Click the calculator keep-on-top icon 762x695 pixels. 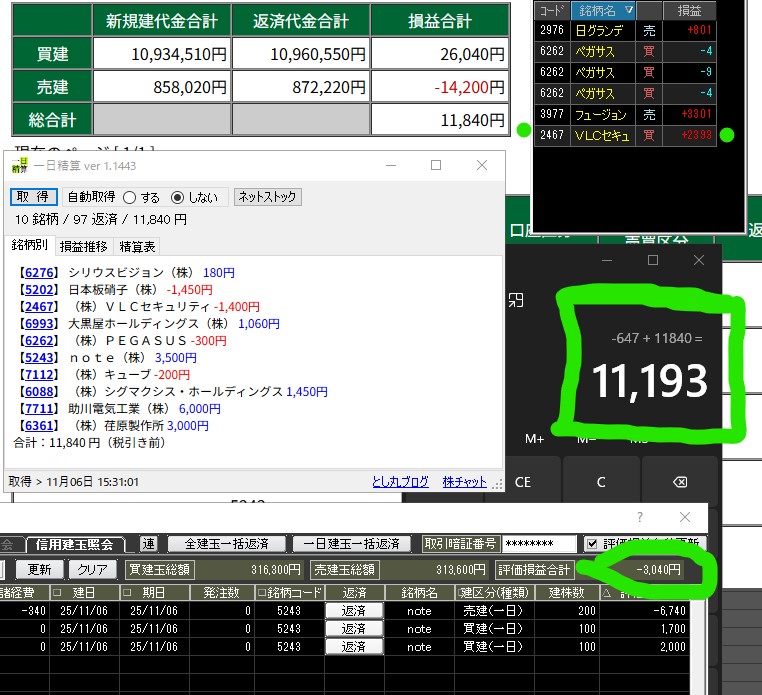coord(517,300)
